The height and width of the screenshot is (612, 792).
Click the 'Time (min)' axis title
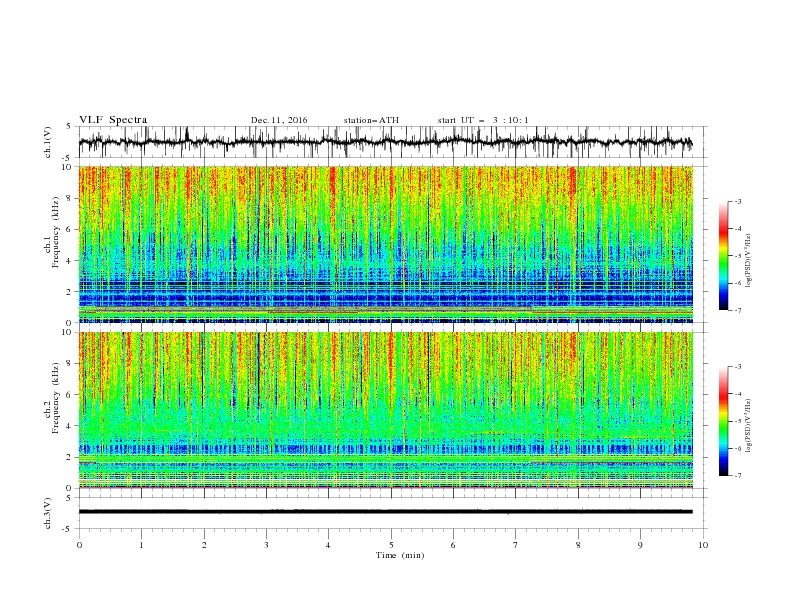(x=400, y=555)
